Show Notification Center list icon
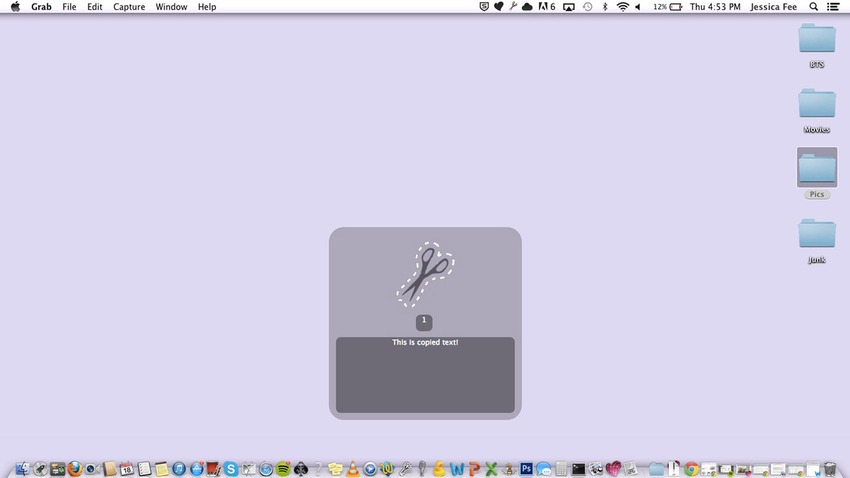The image size is (850, 478). click(833, 7)
